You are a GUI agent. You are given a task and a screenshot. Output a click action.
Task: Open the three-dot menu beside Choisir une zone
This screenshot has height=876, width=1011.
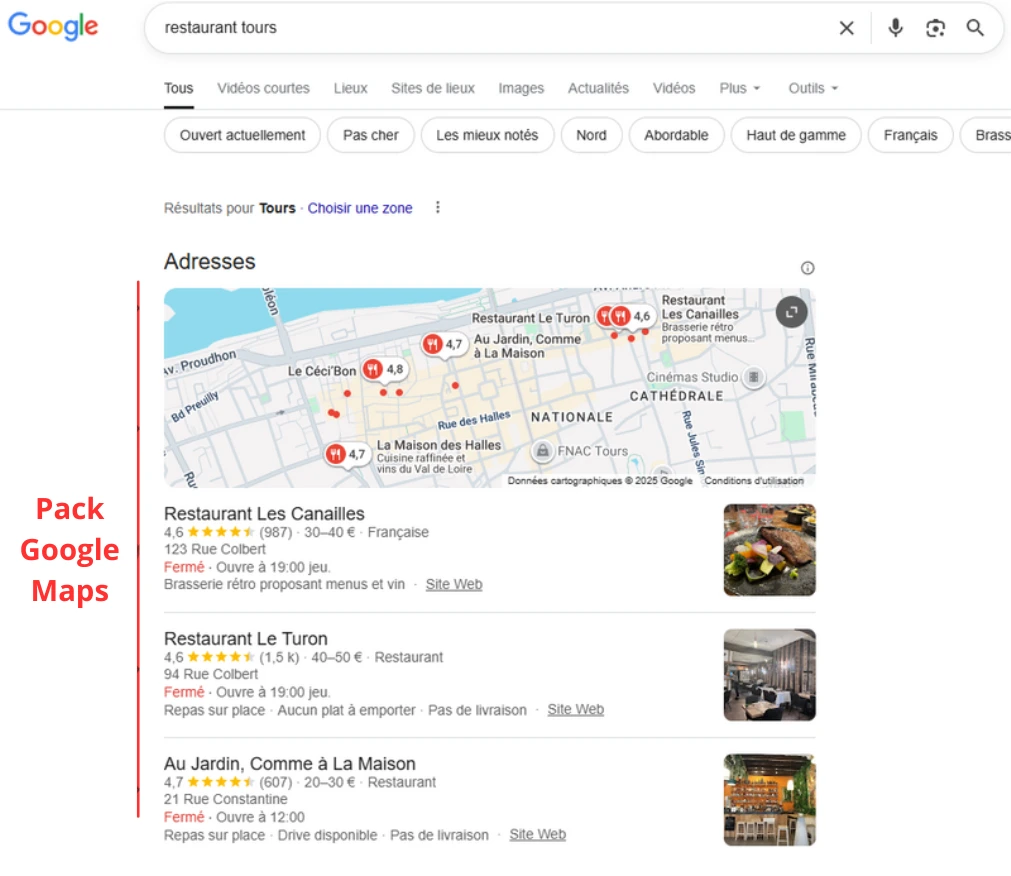[437, 208]
